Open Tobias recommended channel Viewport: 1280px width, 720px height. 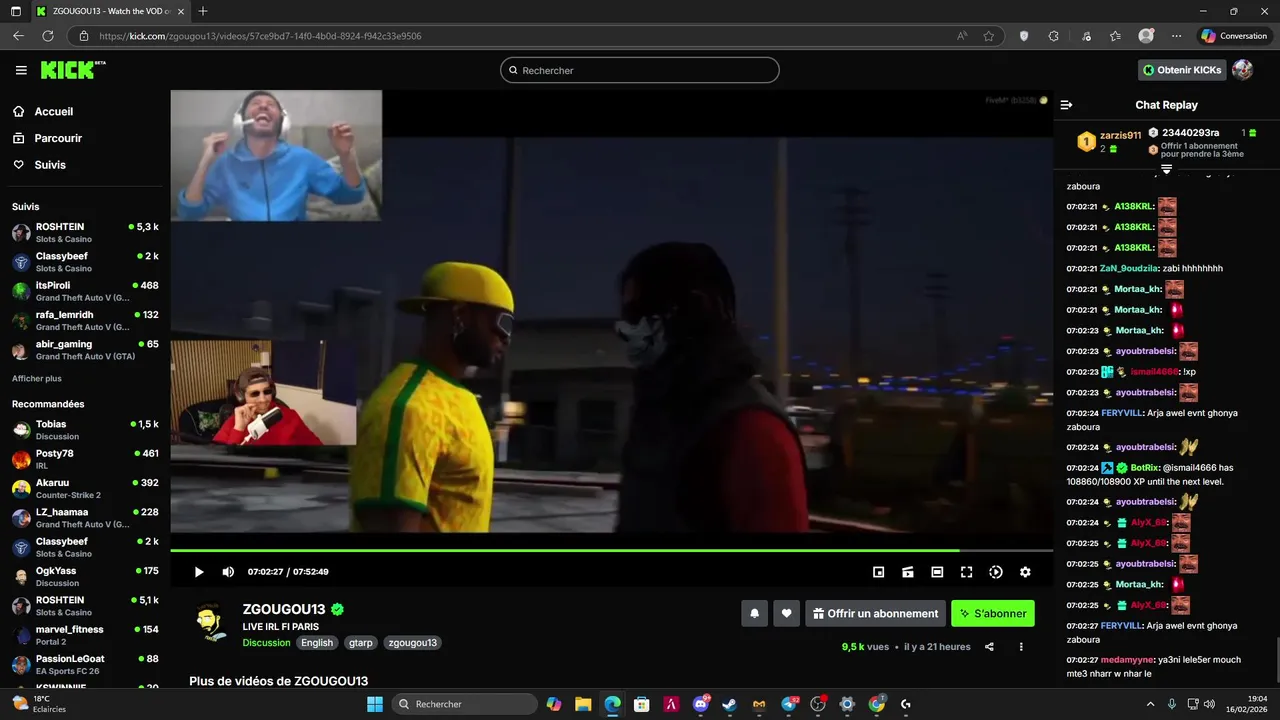[x=85, y=430]
